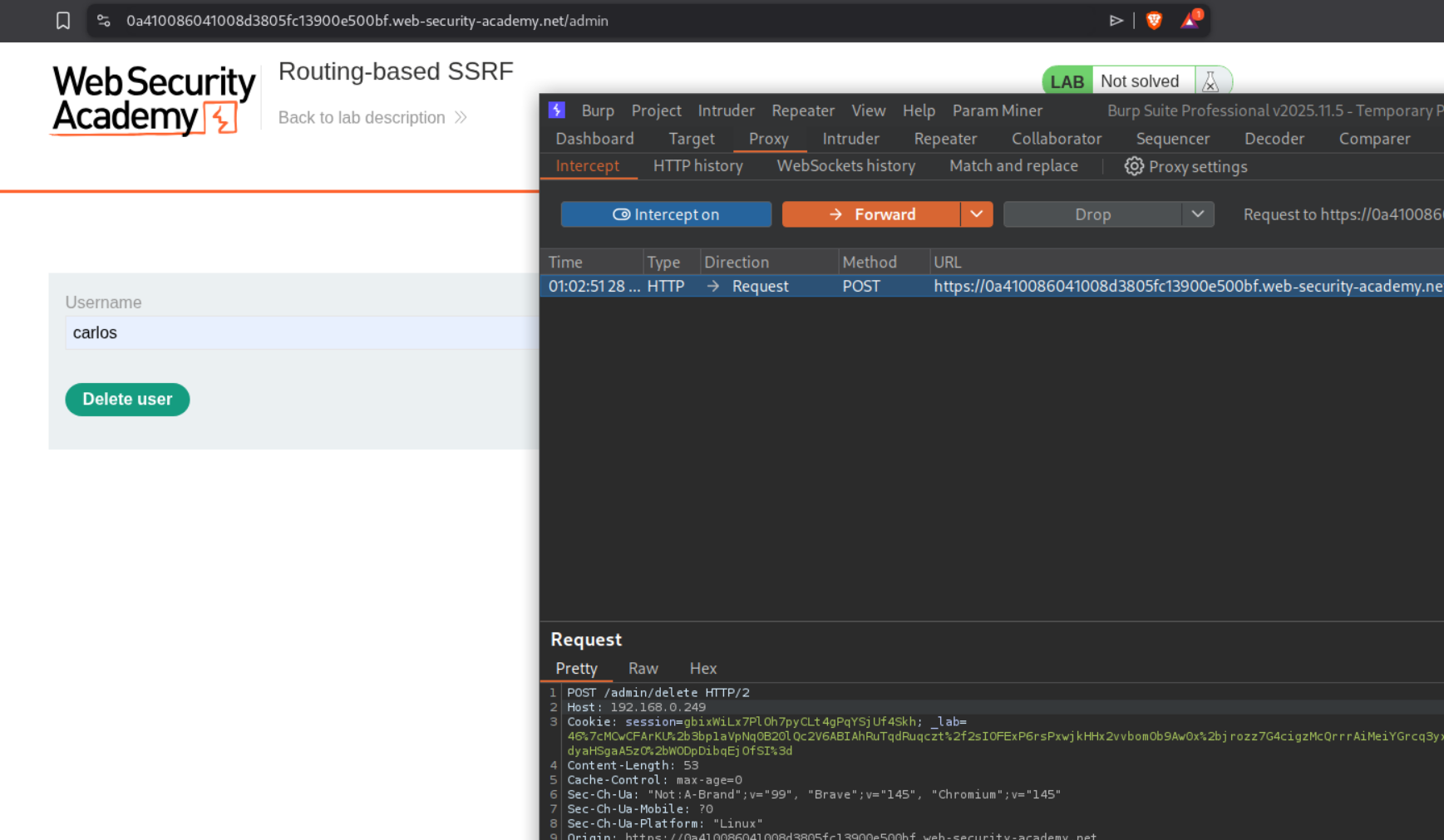This screenshot has height=840, width=1444.
Task: Click the Burp Suite logo icon
Action: coord(557,111)
